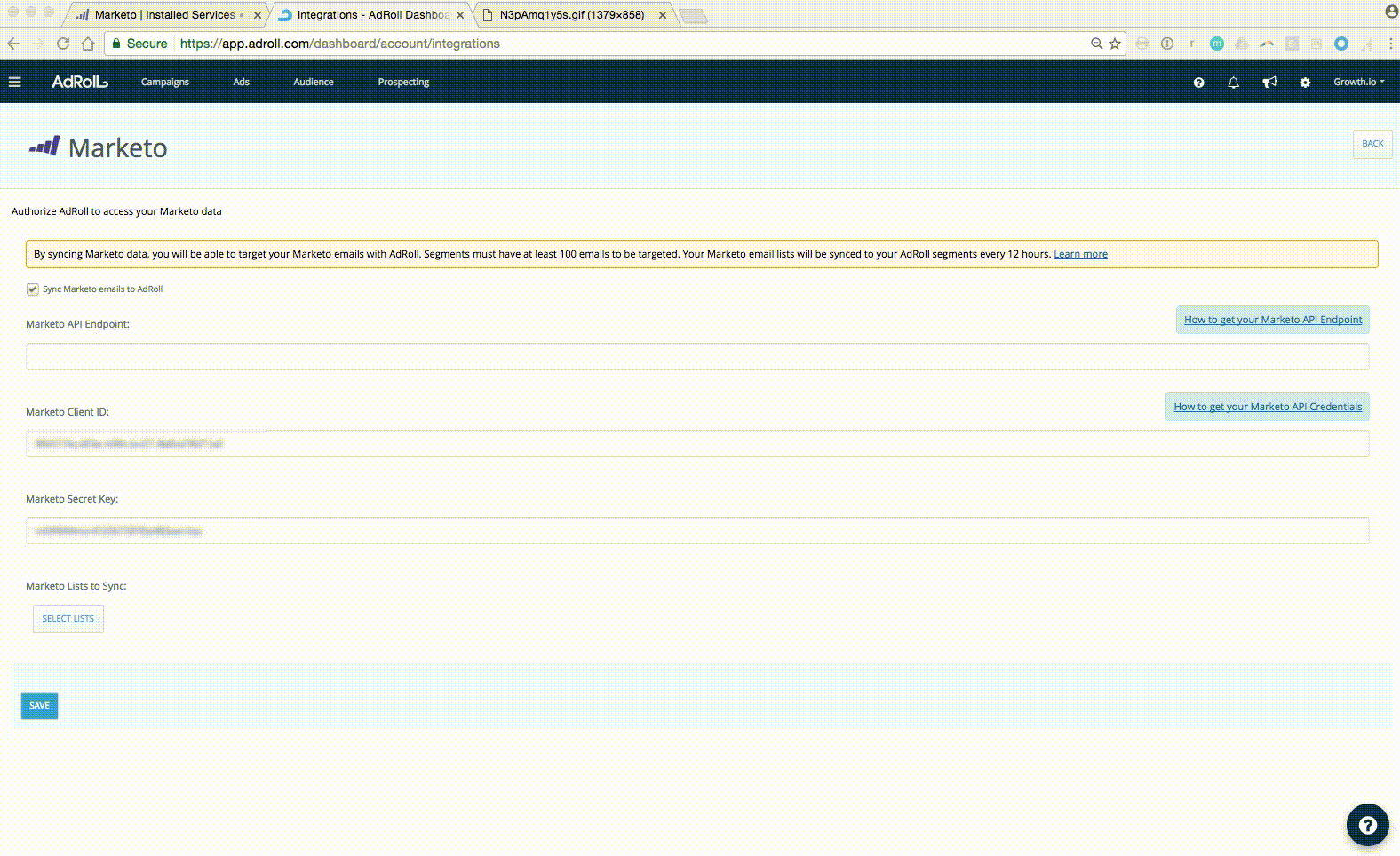The height and width of the screenshot is (856, 1400).
Task: Click the BACK button
Action: pos(1372,144)
